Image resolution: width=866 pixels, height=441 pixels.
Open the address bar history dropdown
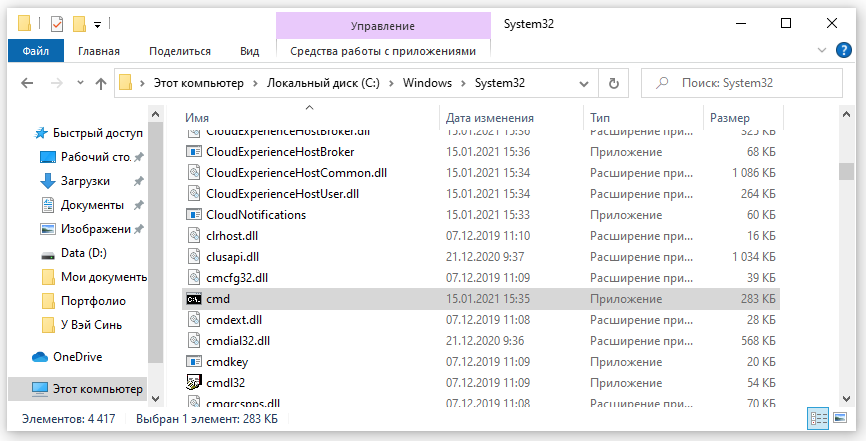pos(585,84)
